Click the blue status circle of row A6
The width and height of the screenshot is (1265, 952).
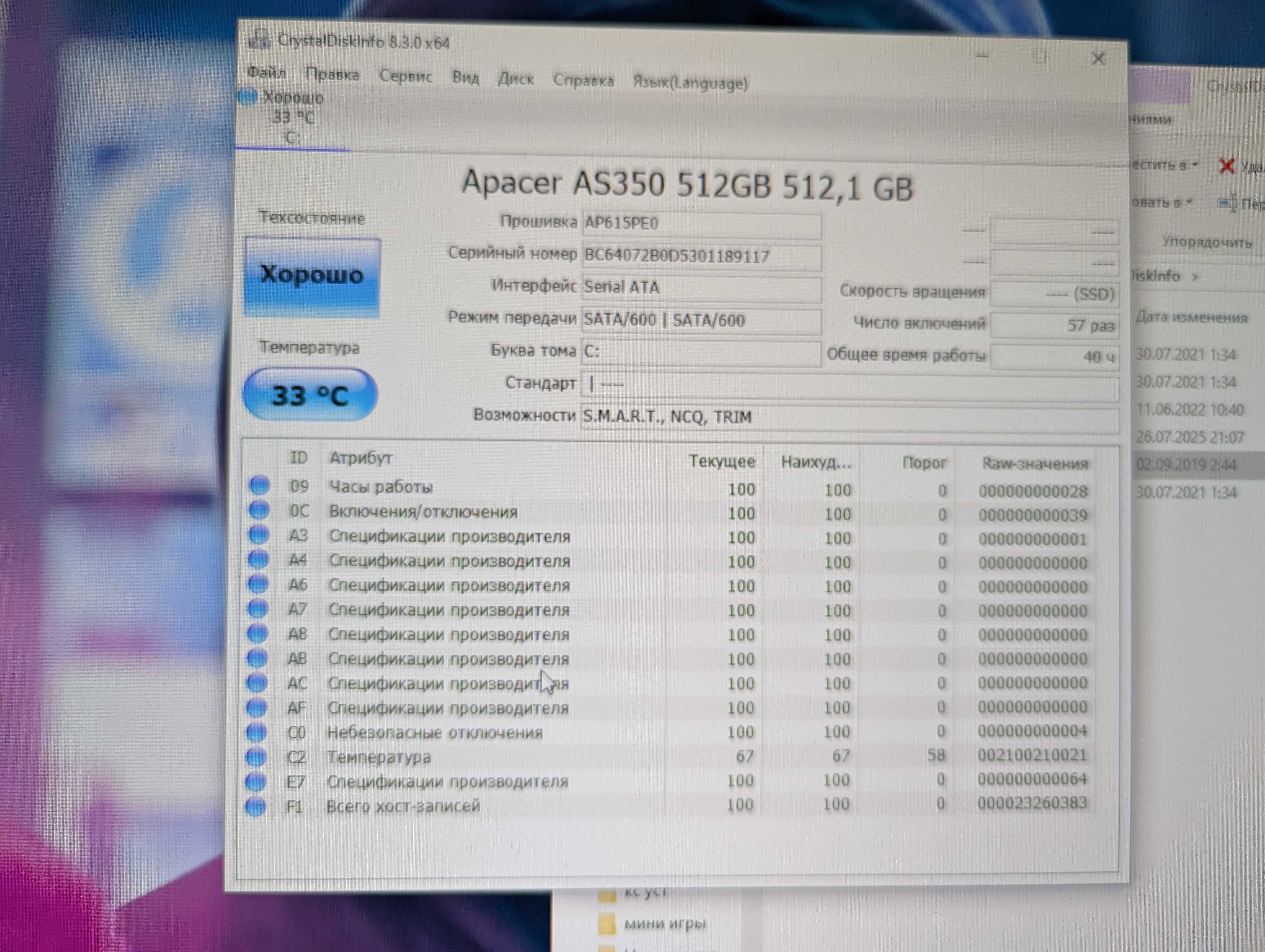258,584
